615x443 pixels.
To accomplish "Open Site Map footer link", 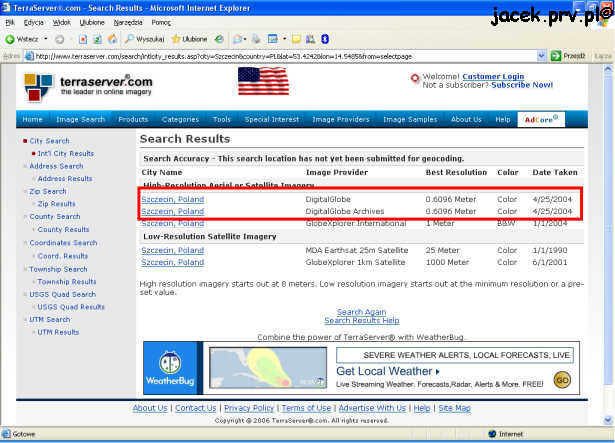I will 454,408.
